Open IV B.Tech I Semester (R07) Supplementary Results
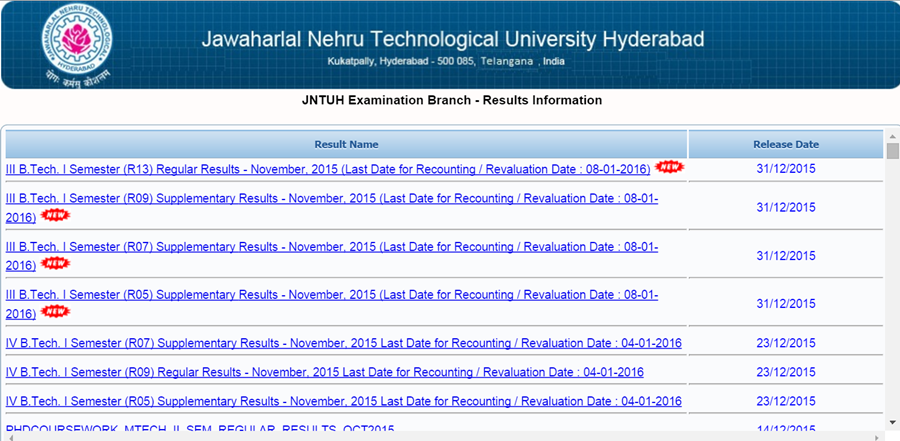Screen dimensions: 900x441 coord(344,343)
